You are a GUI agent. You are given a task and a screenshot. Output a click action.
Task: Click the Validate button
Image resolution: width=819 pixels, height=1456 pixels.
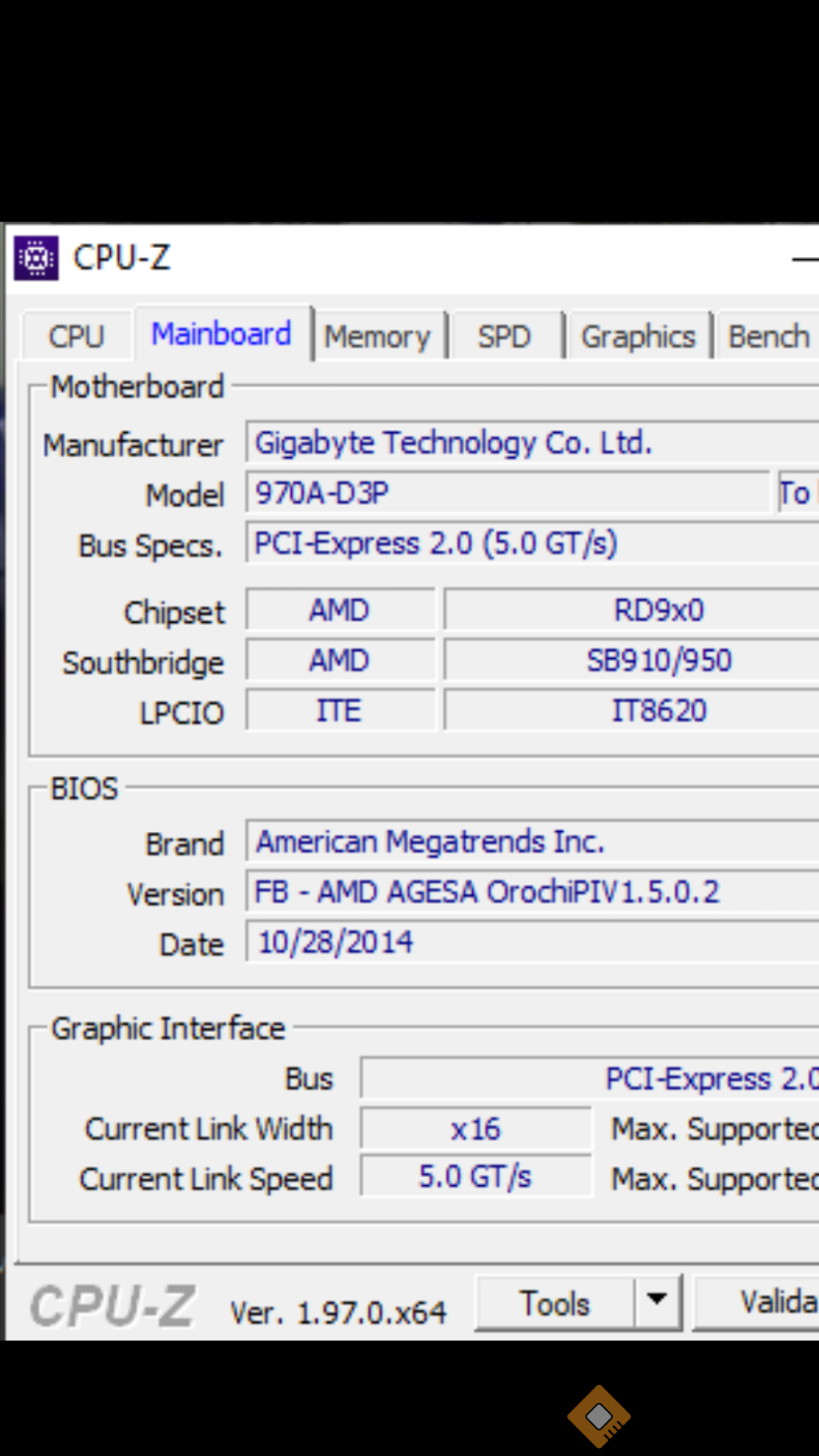point(757,1302)
